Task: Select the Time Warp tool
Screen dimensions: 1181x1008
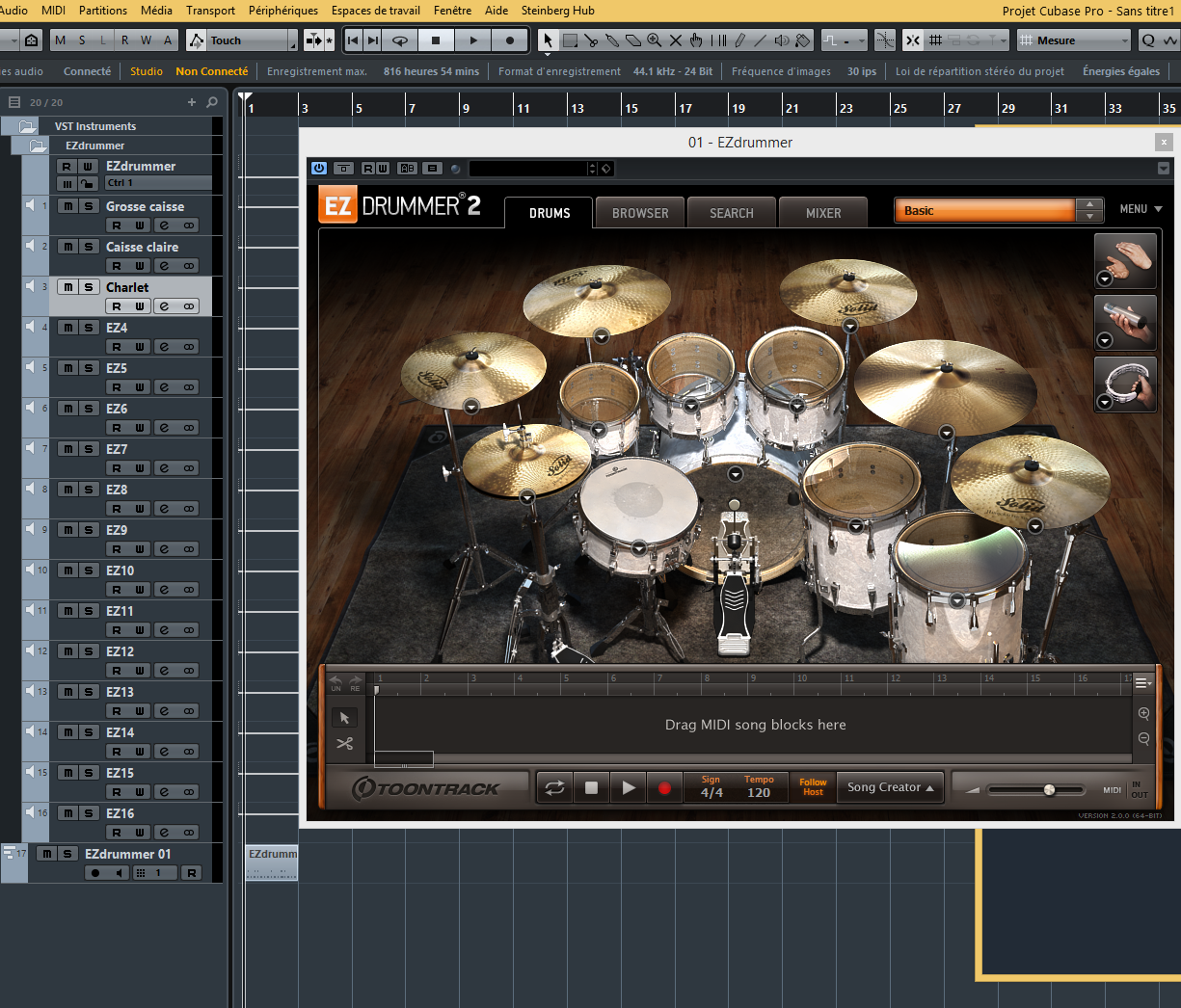Action: pos(718,40)
